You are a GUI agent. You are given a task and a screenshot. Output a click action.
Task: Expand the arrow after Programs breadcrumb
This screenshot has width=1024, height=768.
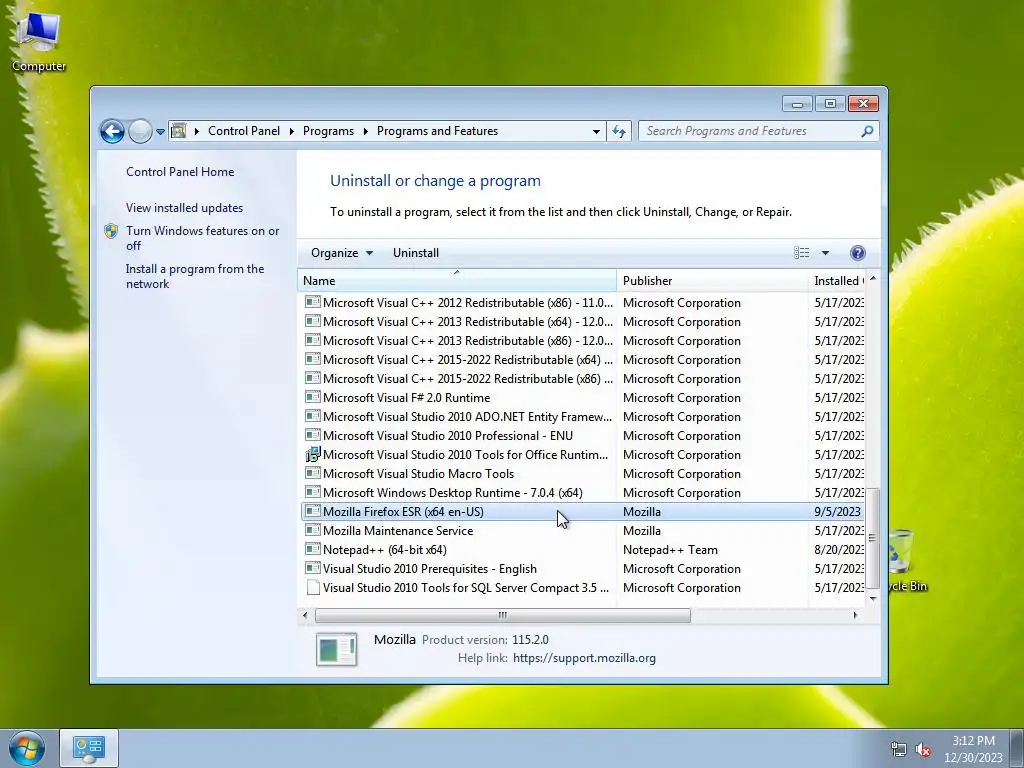coord(365,131)
